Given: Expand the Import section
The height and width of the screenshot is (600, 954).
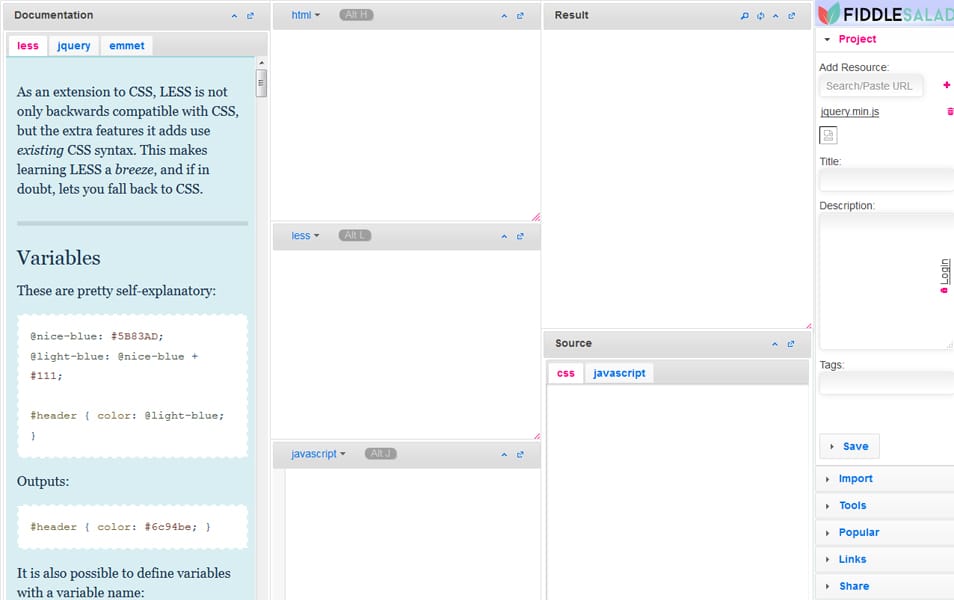Looking at the screenshot, I should pos(855,479).
